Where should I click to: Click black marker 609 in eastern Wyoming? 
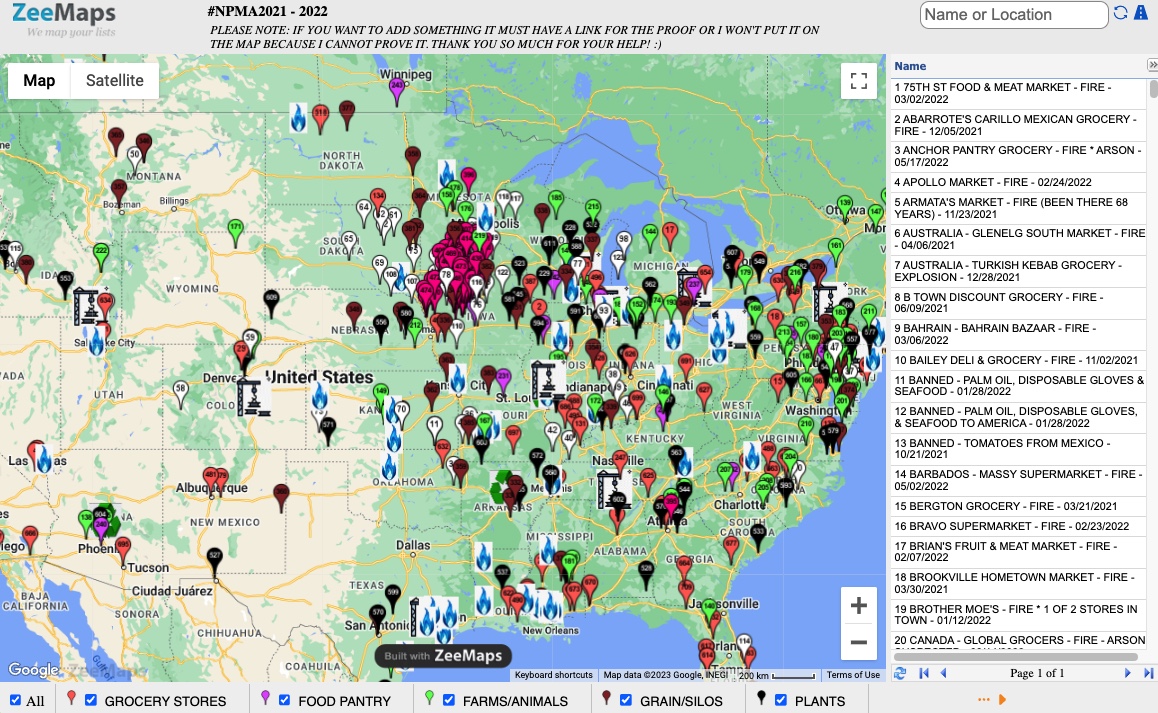tap(272, 303)
